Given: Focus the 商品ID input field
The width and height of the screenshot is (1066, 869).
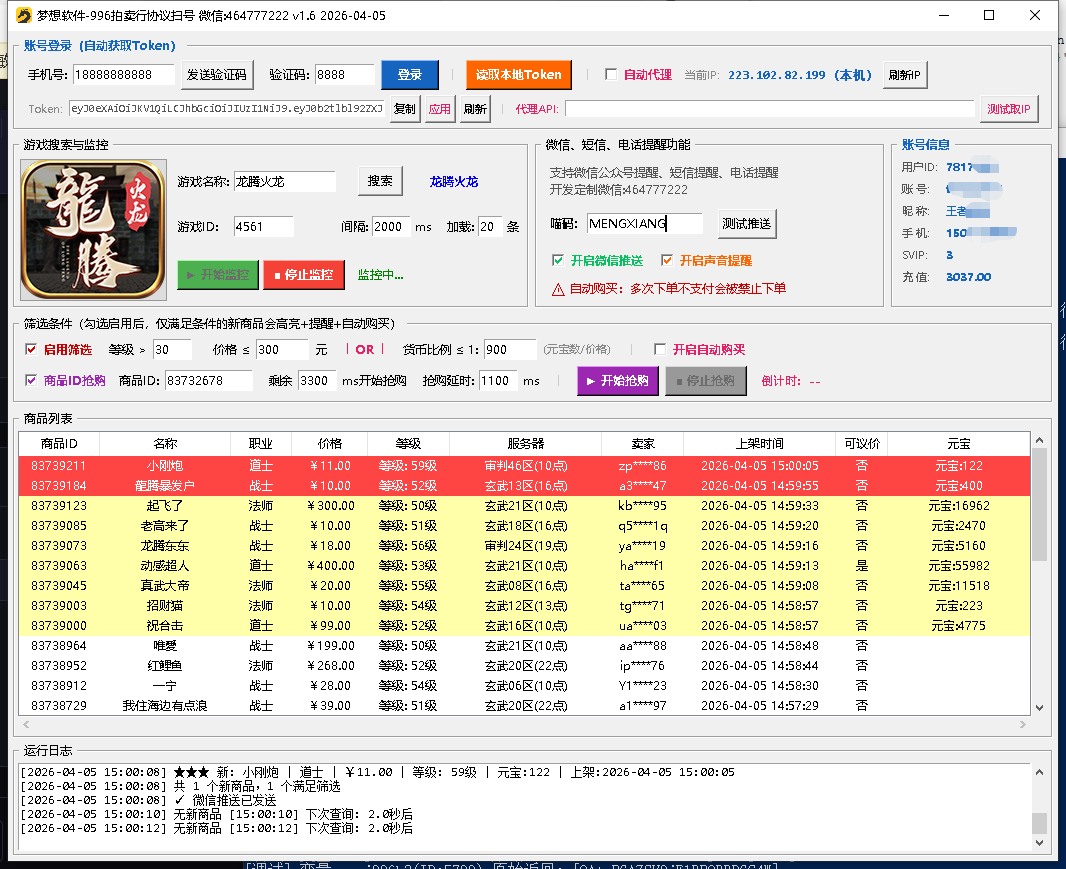Looking at the screenshot, I should (209, 381).
